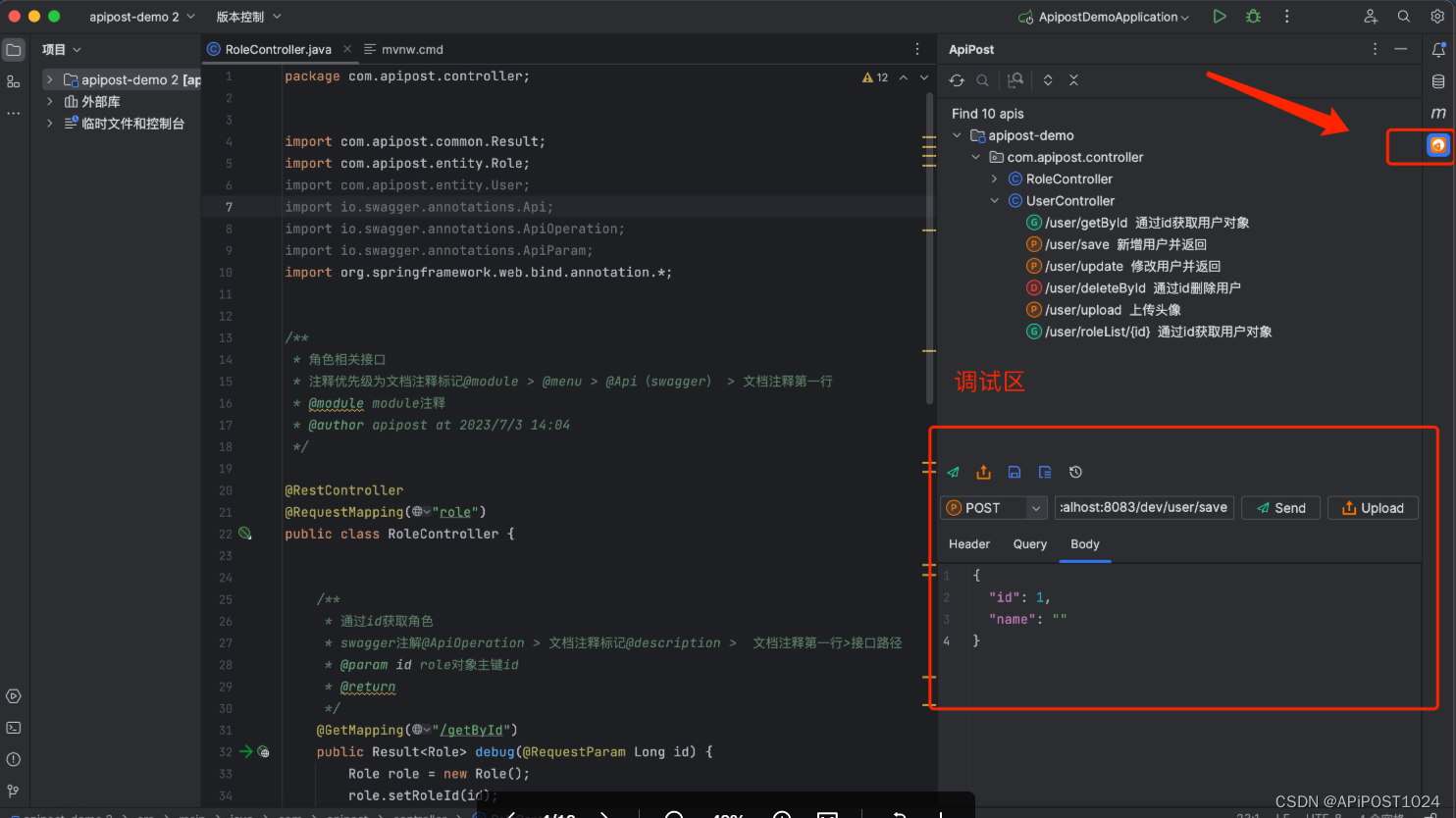Start debugging with the bug icon

1253,16
